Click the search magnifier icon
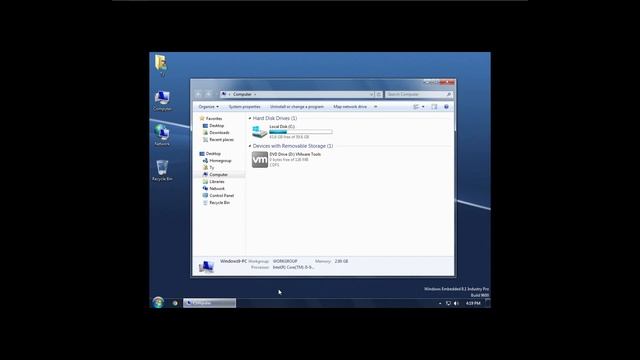Viewport: 640px width, 360px height. pos(449,94)
